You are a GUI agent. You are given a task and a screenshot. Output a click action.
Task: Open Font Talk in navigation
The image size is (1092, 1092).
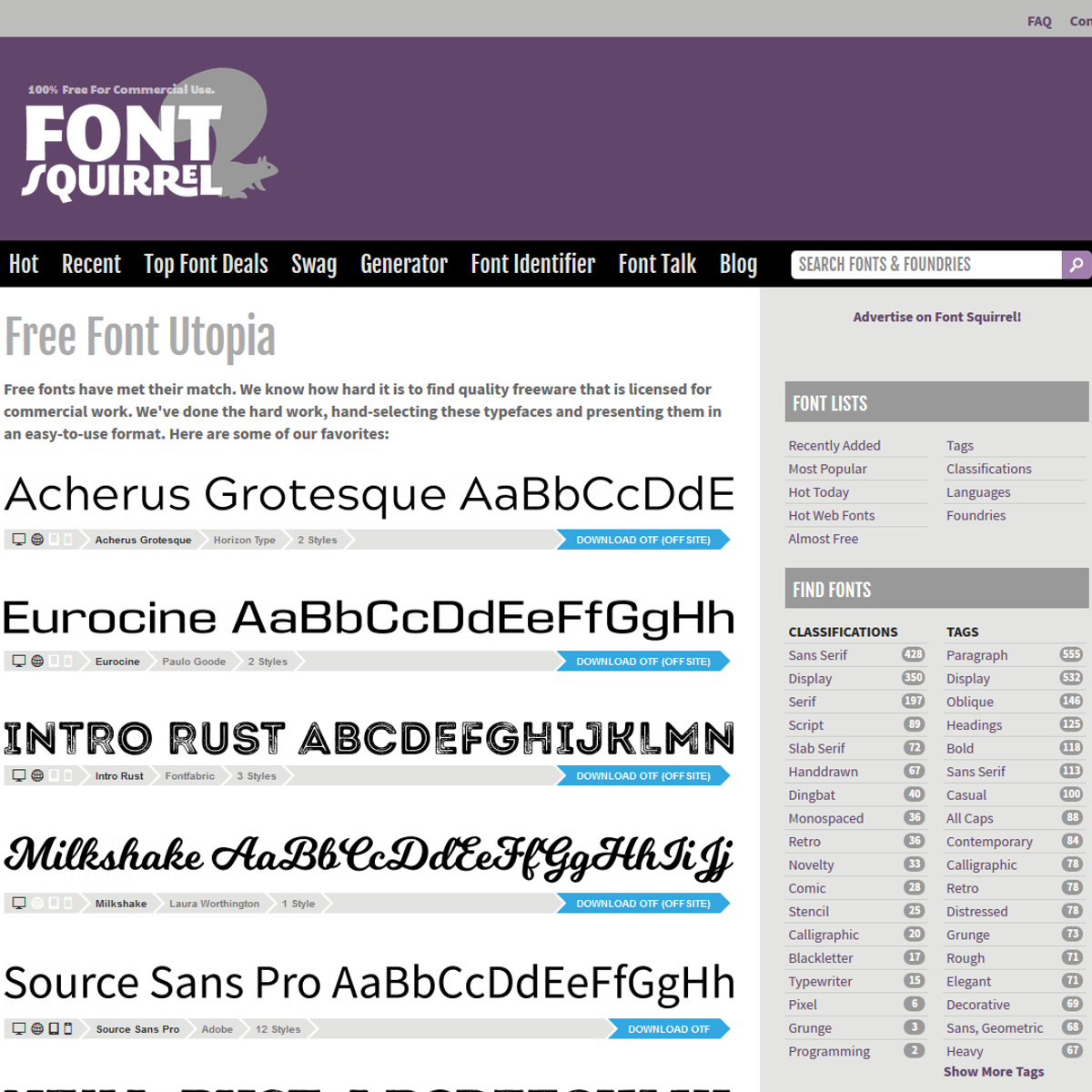[657, 264]
